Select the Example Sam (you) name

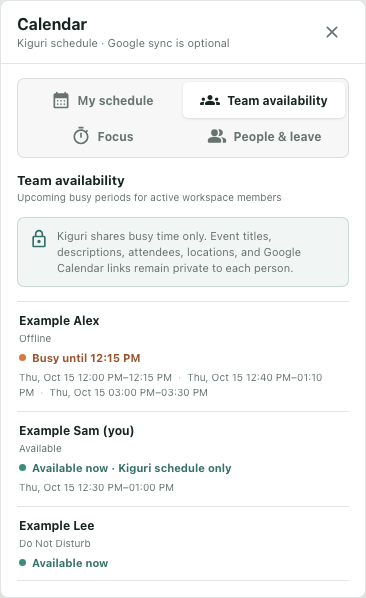(x=77, y=431)
